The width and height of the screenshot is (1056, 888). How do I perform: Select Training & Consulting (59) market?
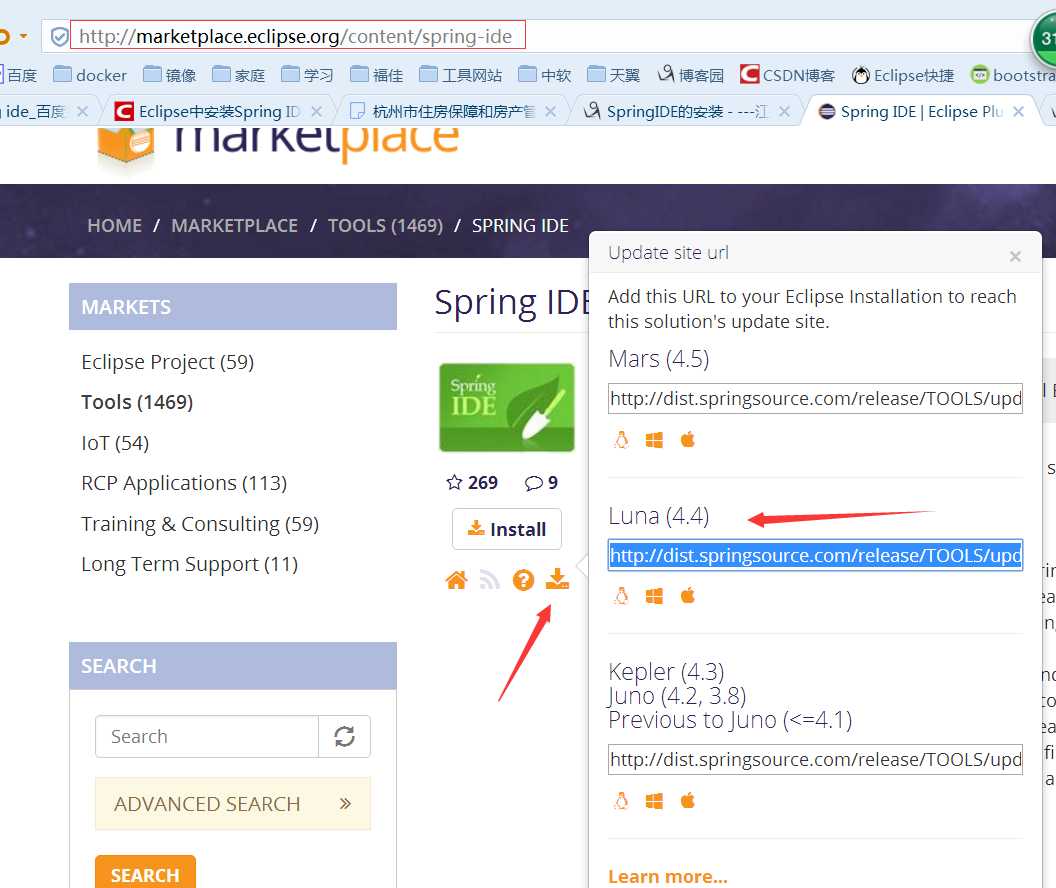200,524
